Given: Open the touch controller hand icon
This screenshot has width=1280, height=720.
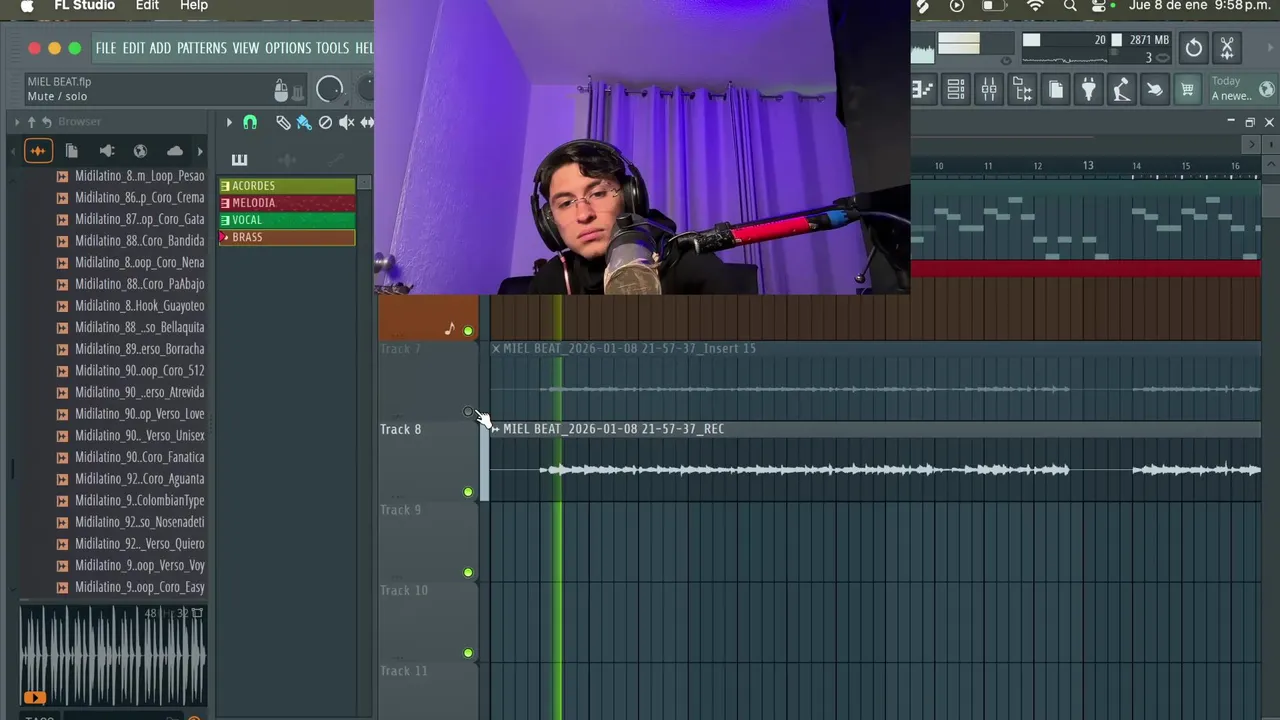Looking at the screenshot, I should pos(1154,90).
